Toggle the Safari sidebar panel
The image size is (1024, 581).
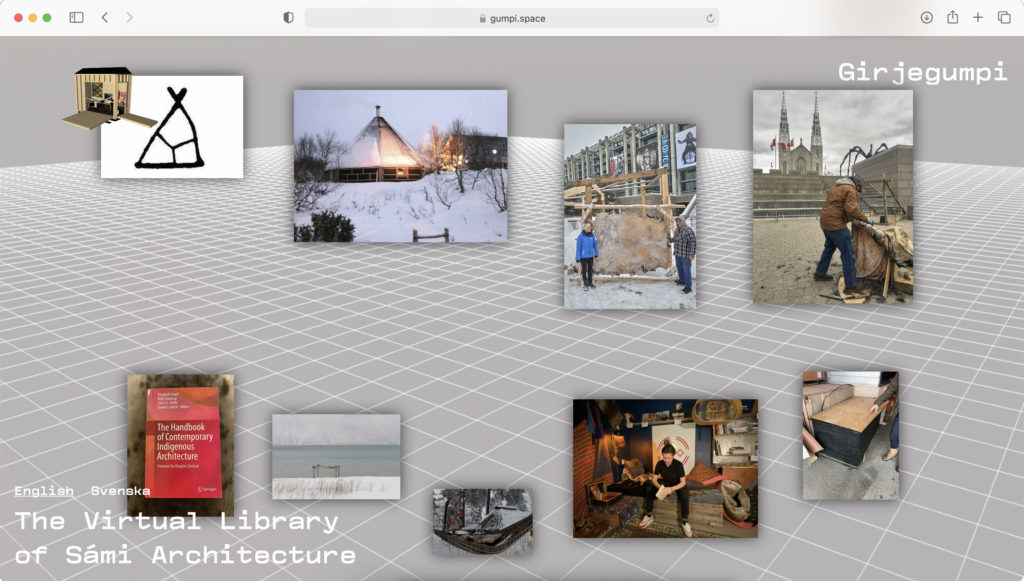pyautogui.click(x=76, y=18)
